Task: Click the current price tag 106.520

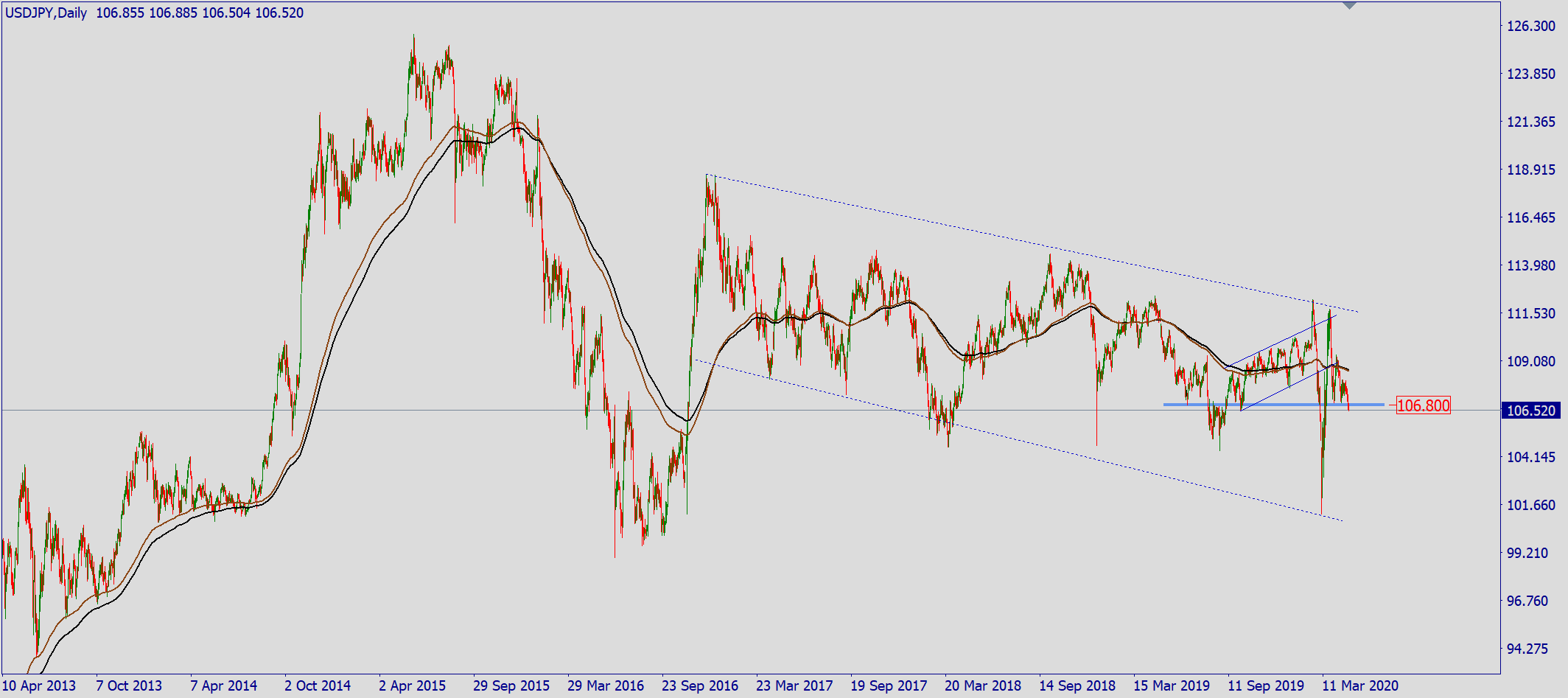Action: tap(1531, 411)
